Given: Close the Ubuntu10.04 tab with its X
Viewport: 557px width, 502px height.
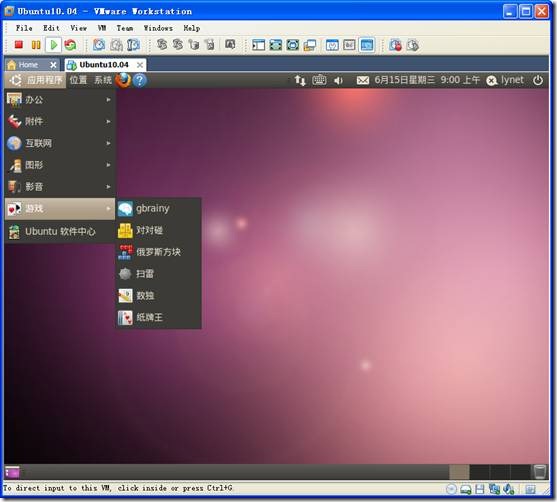Looking at the screenshot, I should [140, 65].
